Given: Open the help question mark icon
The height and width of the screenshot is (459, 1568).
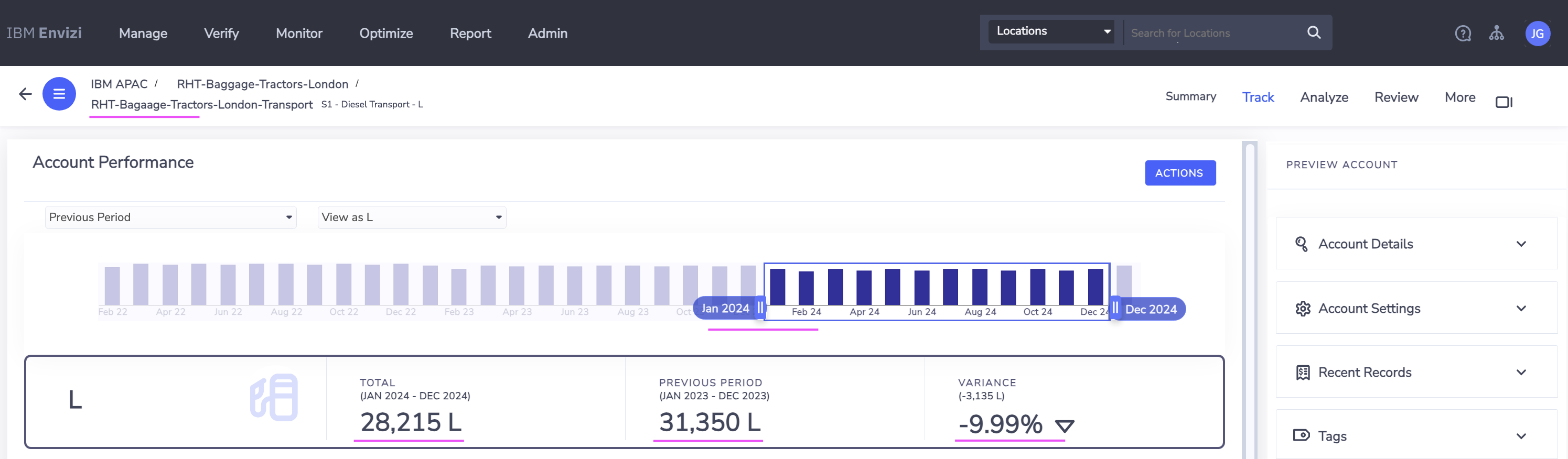Looking at the screenshot, I should point(1463,34).
